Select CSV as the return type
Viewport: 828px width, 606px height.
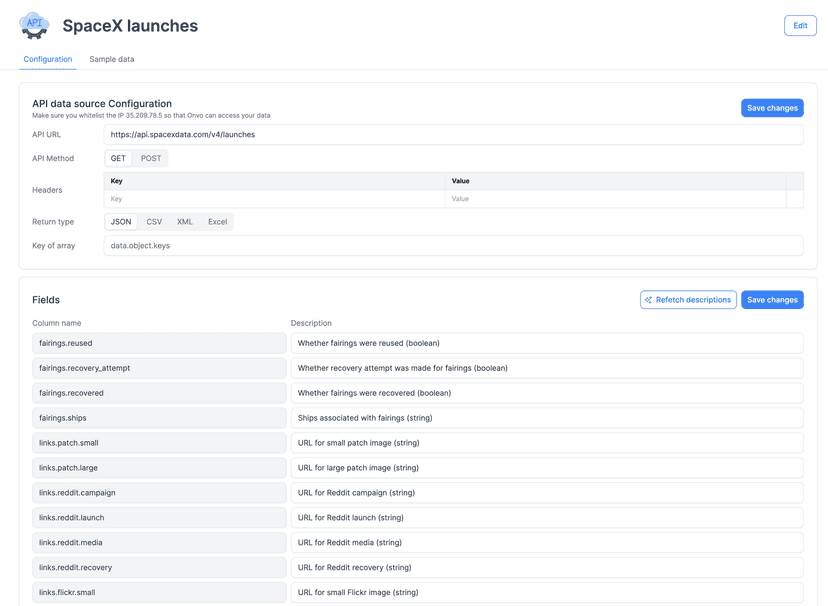point(153,221)
